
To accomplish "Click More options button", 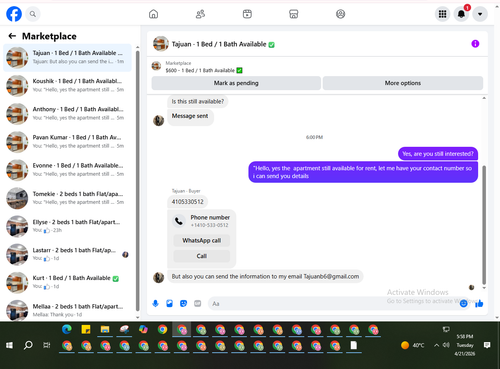I will tap(403, 83).
